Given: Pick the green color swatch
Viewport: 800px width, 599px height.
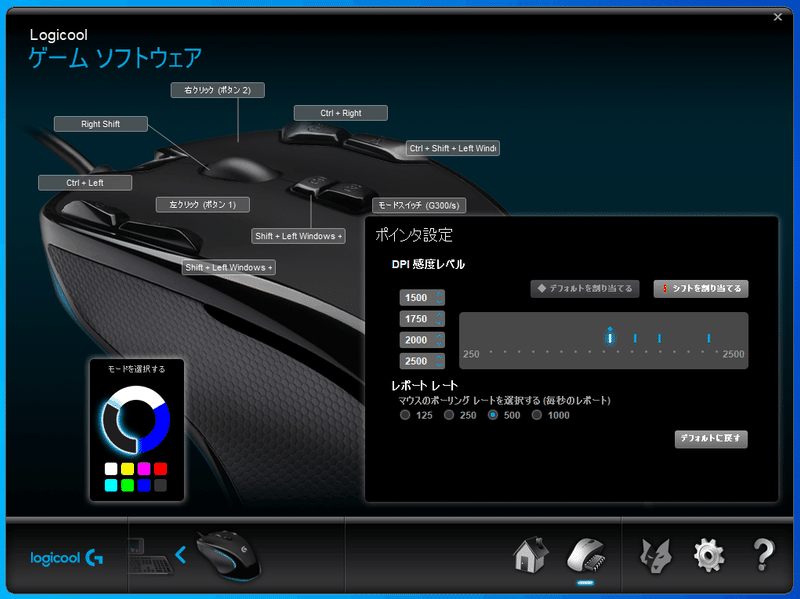Looking at the screenshot, I should [x=128, y=485].
